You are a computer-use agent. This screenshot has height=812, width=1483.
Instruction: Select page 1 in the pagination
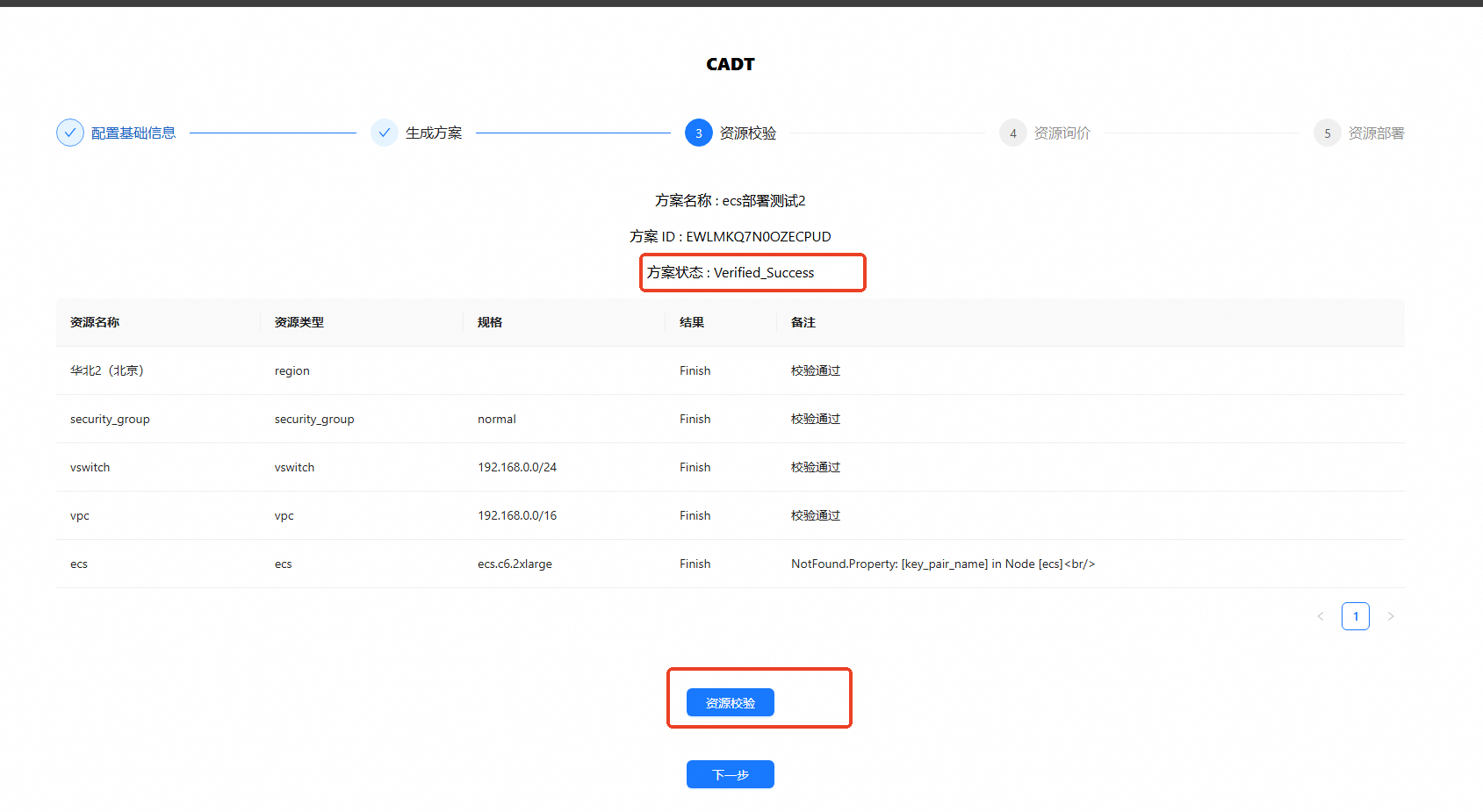click(x=1356, y=616)
